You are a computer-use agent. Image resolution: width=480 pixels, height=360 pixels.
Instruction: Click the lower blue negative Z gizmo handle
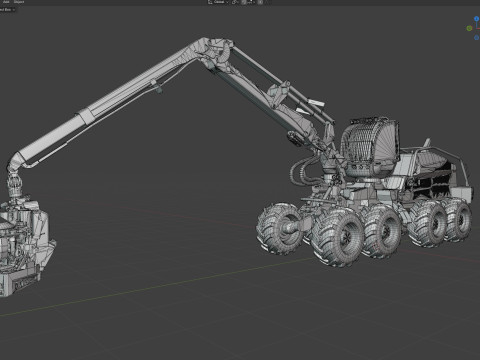click(477, 38)
